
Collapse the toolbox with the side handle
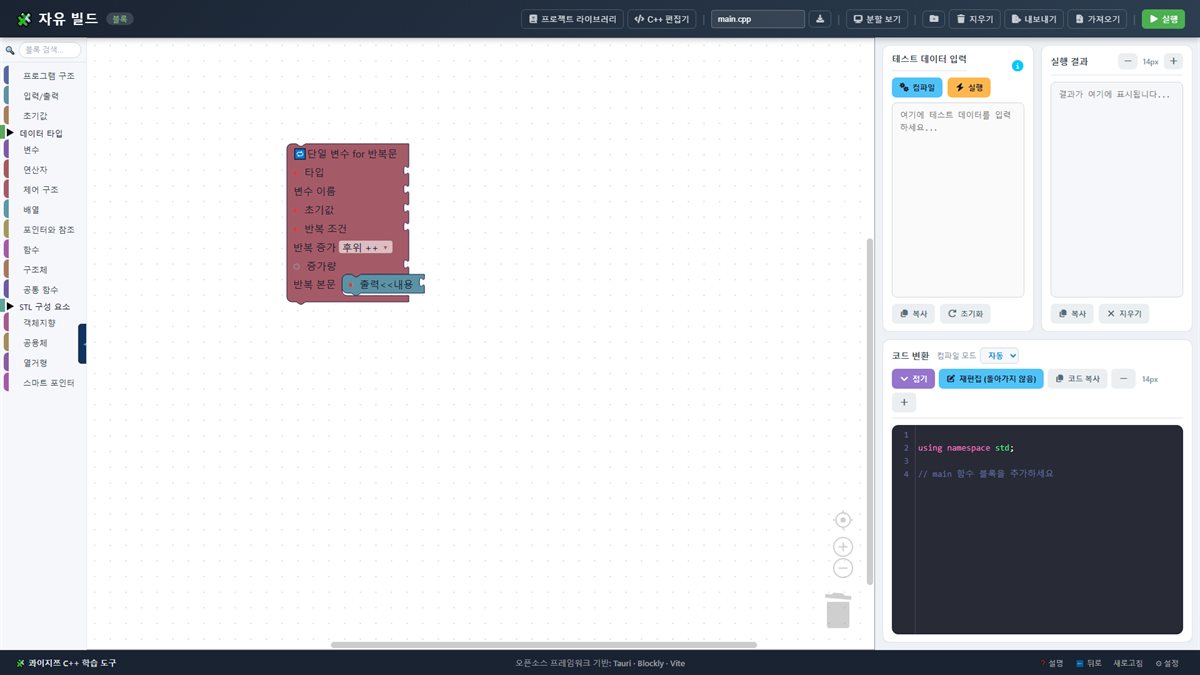pyautogui.click(x=83, y=343)
